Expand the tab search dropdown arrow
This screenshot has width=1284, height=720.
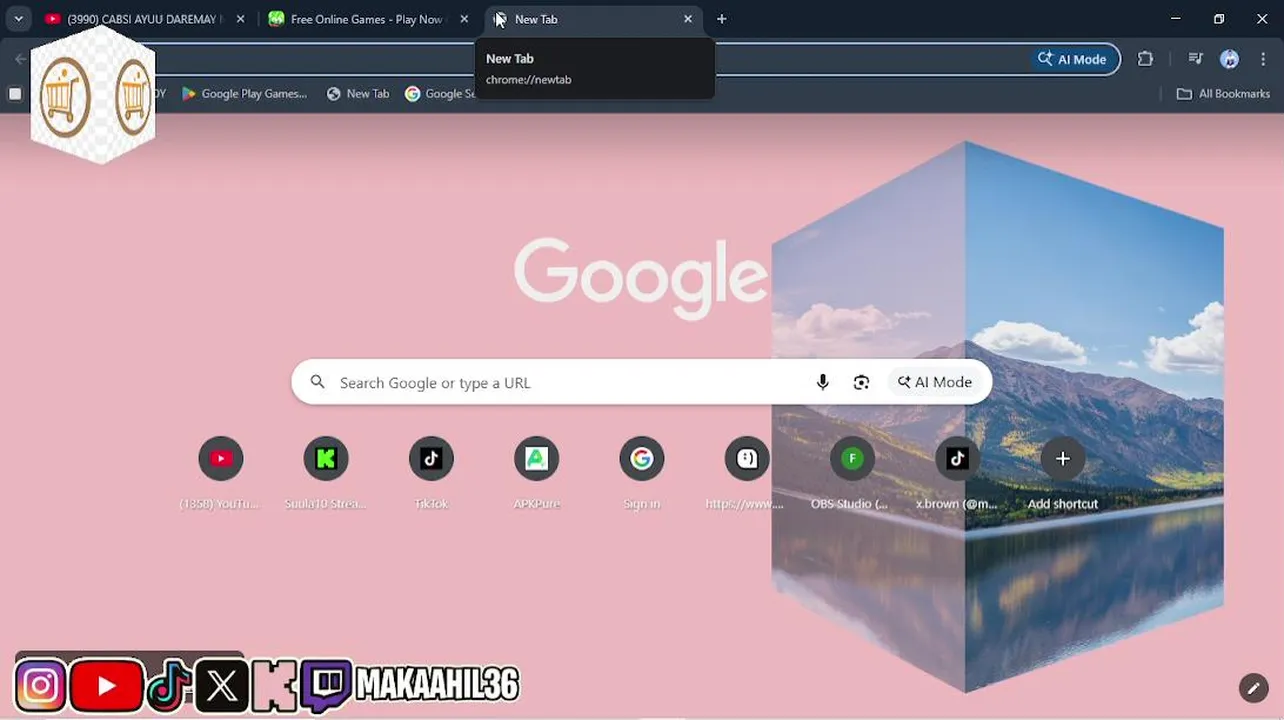click(18, 19)
